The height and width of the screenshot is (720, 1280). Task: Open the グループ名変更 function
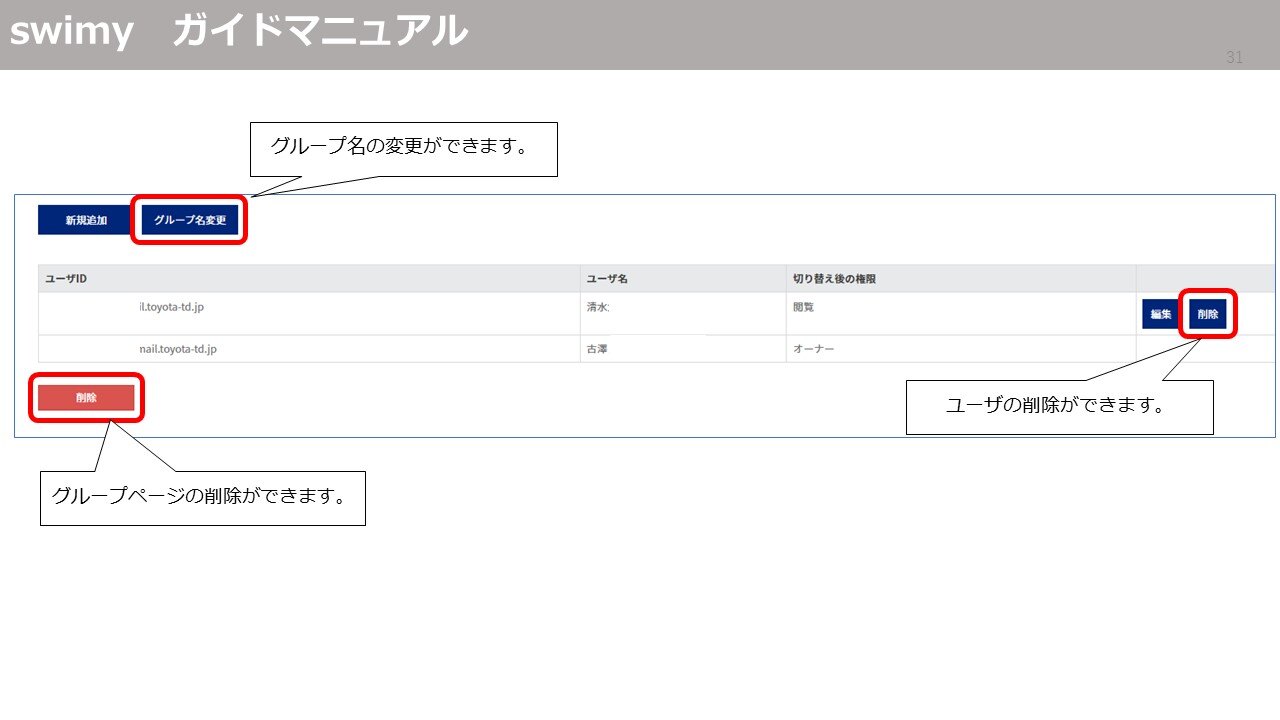pos(190,219)
